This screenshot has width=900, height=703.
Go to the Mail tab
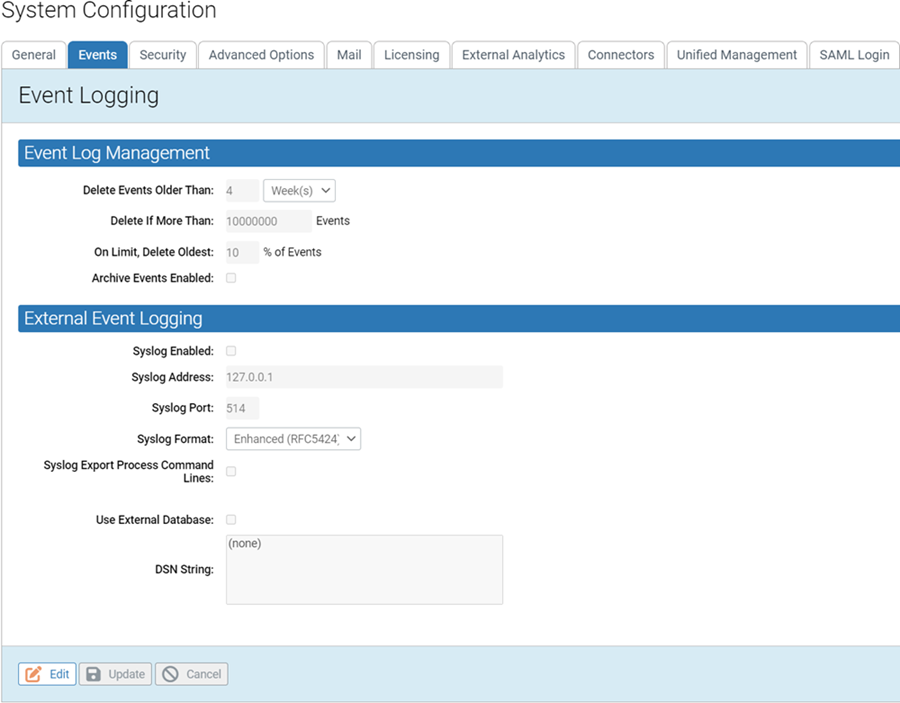[x=348, y=55]
